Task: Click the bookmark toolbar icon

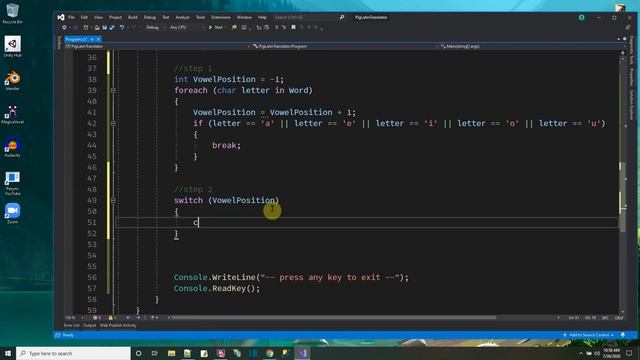Action: [x=293, y=27]
